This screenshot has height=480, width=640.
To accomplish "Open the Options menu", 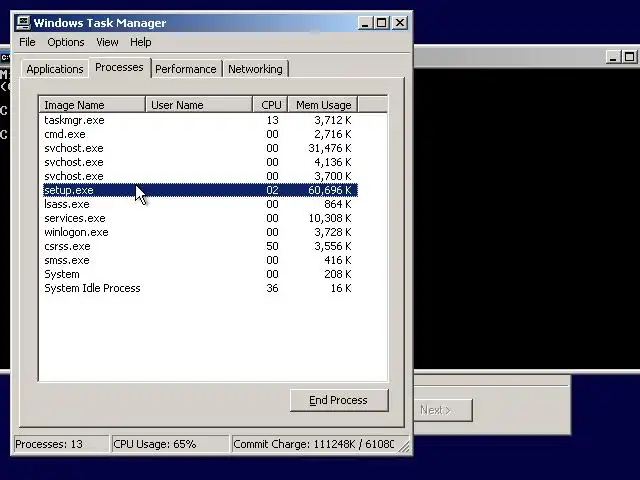I will pos(66,42).
